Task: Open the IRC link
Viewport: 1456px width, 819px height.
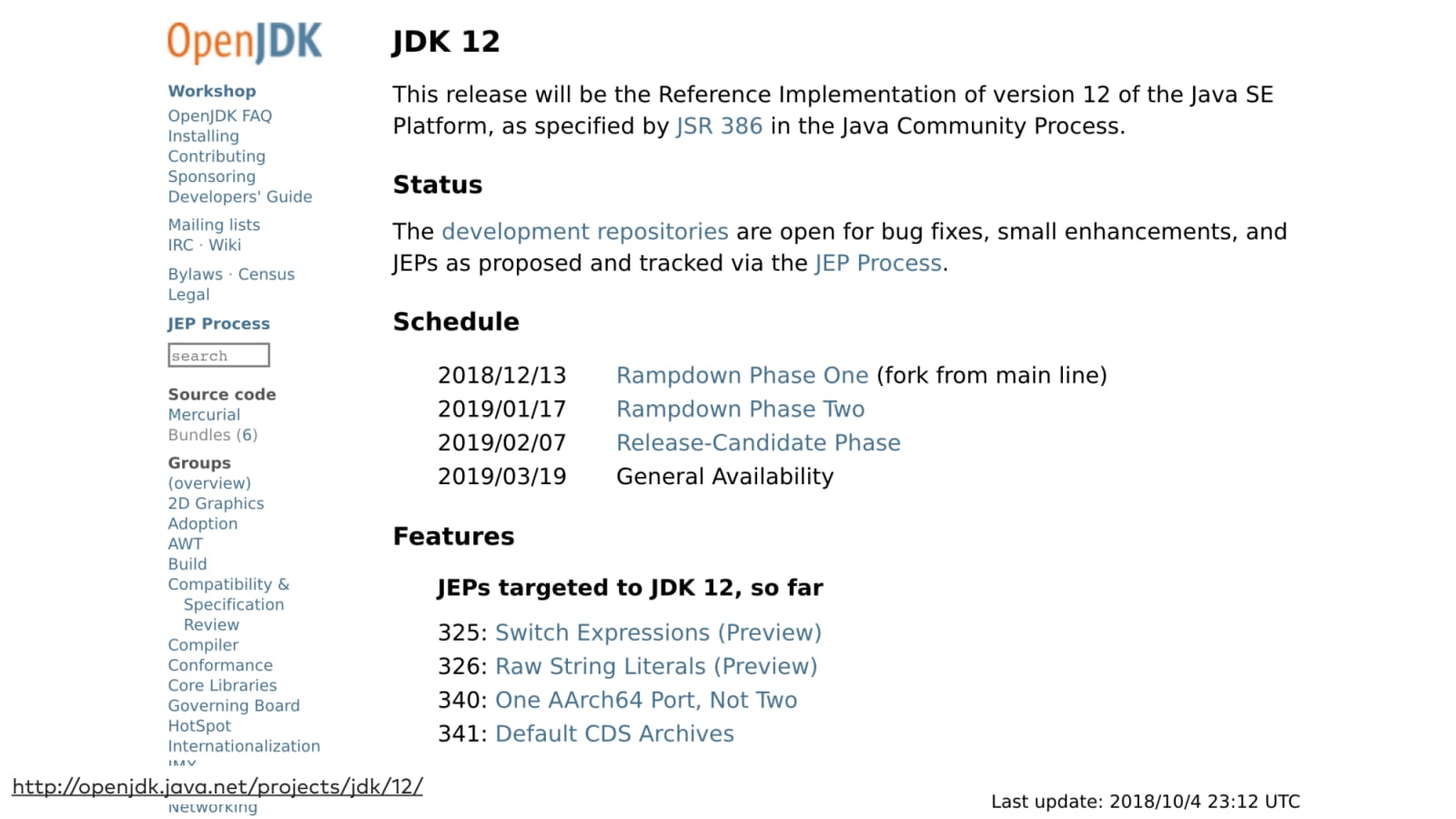Action: pos(180,245)
